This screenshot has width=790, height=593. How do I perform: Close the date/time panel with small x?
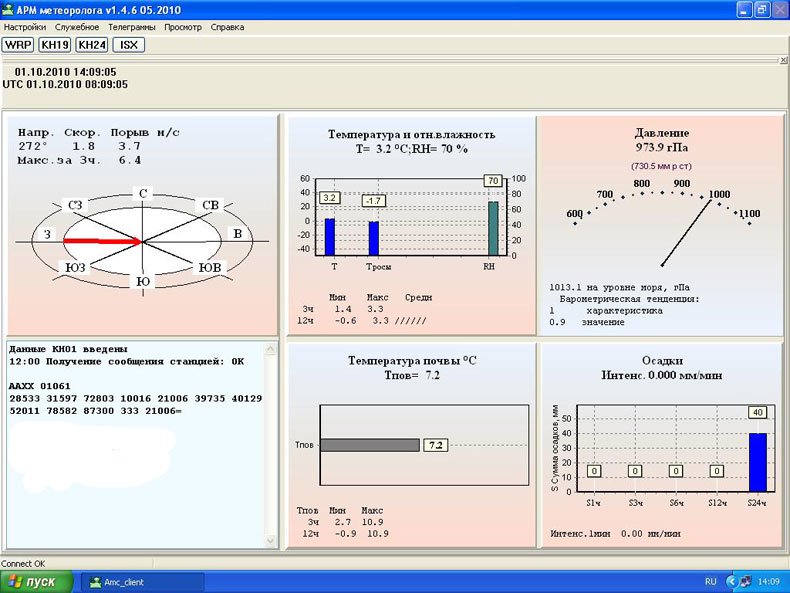tap(783, 61)
